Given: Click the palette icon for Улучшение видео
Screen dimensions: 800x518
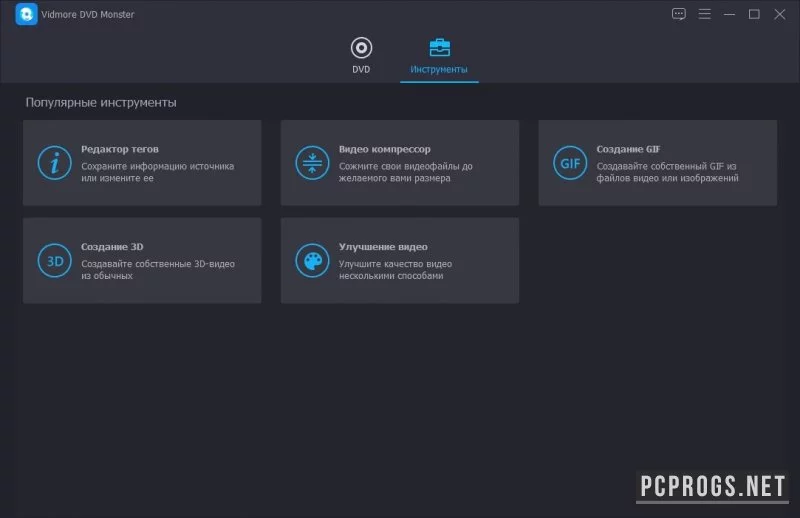Looking at the screenshot, I should tap(312, 261).
